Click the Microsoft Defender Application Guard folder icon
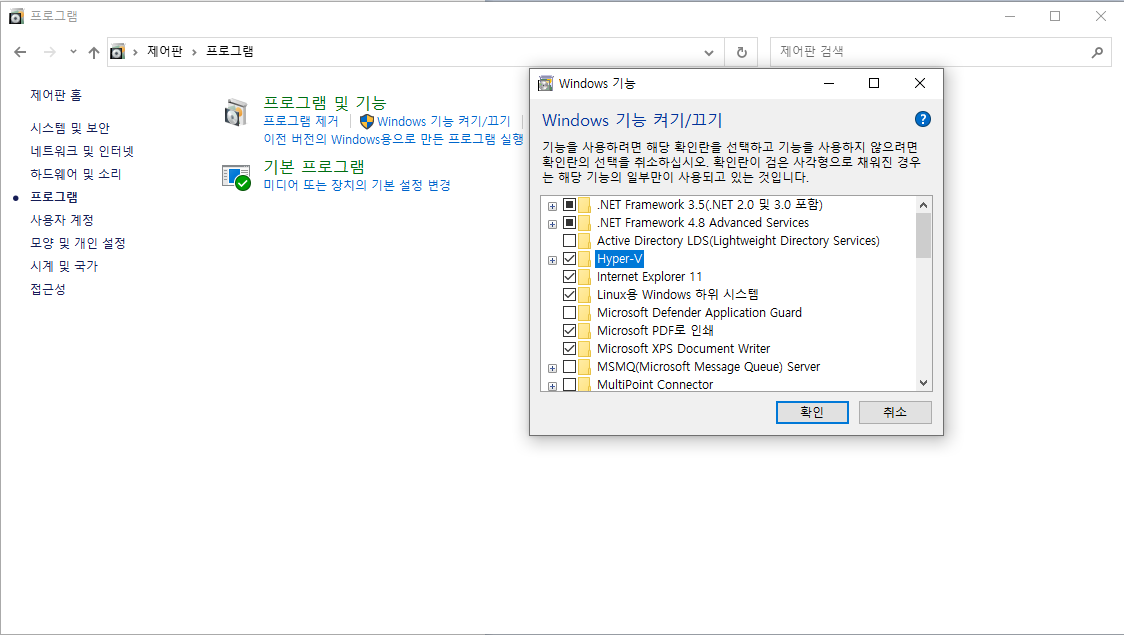Screen dimensions: 1124x635 pyautogui.click(x=585, y=312)
